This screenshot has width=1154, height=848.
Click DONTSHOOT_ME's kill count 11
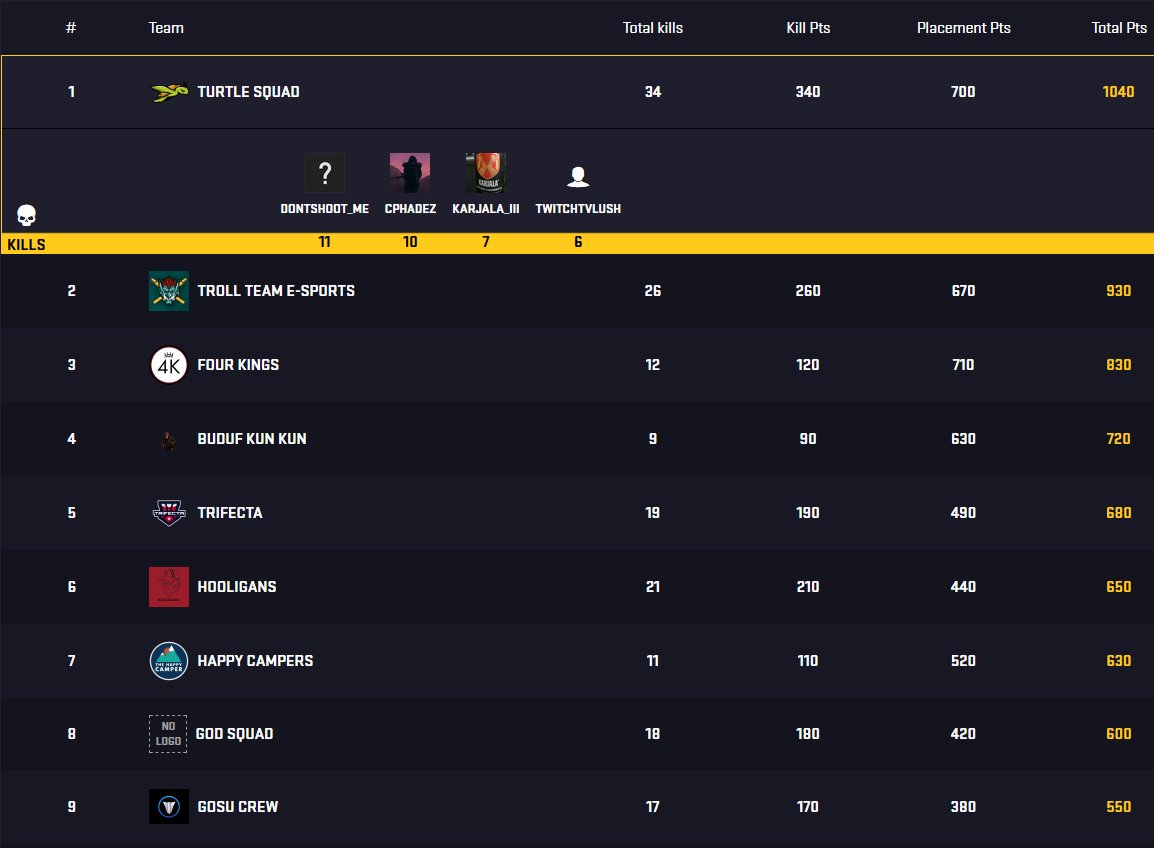(x=325, y=242)
